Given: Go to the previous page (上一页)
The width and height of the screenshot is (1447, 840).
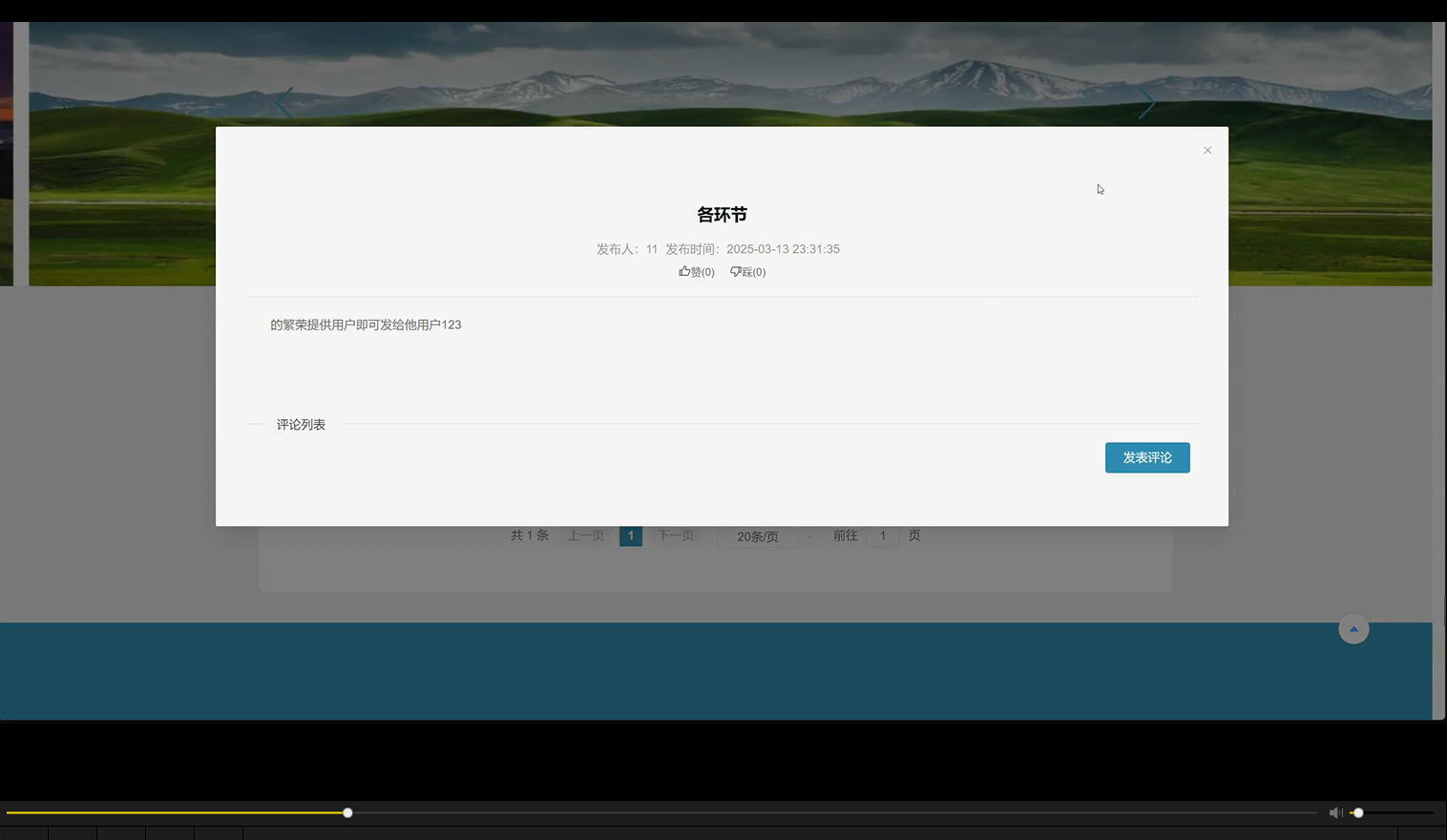Looking at the screenshot, I should pyautogui.click(x=585, y=535).
